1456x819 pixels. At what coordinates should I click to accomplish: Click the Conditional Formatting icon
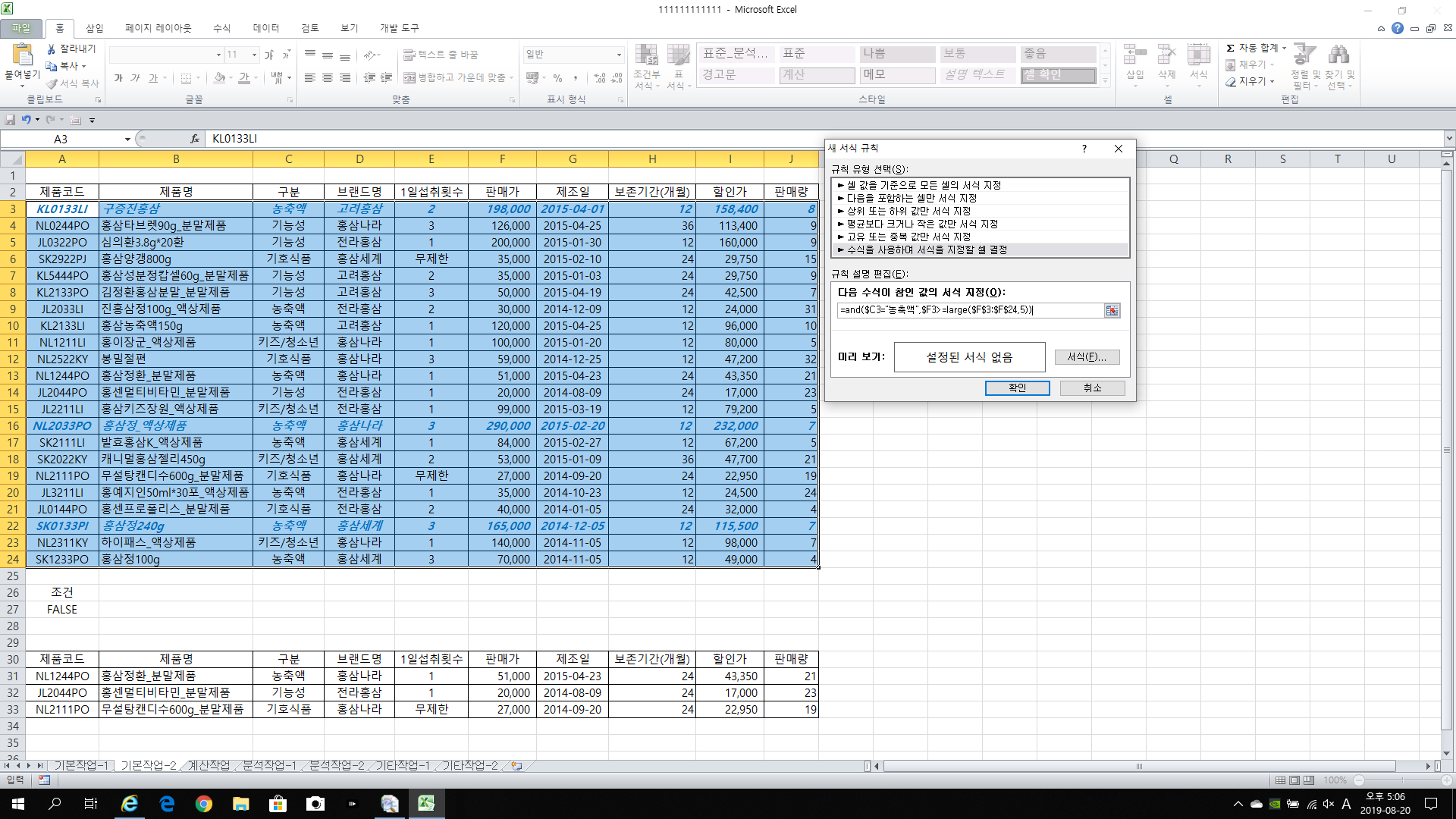646,55
